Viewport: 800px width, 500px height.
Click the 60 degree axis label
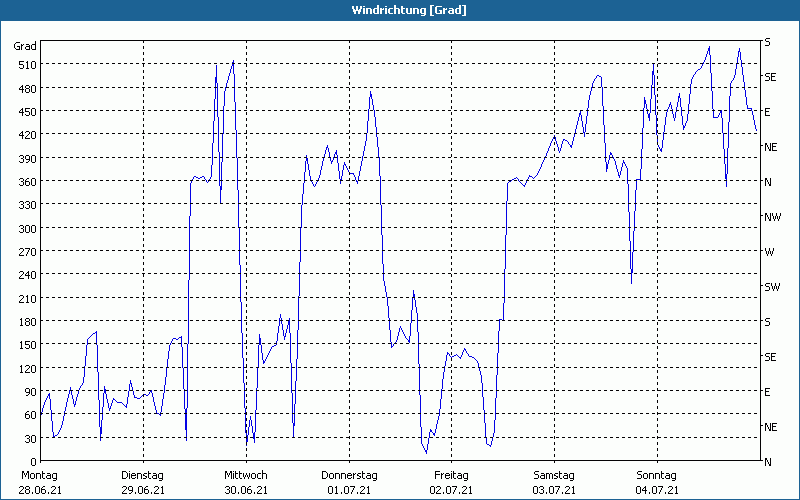(x=31, y=415)
